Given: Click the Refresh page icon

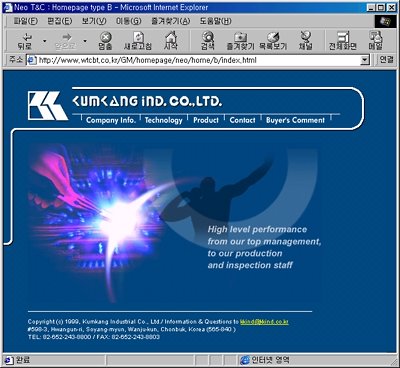Looking at the screenshot, I should [138, 37].
